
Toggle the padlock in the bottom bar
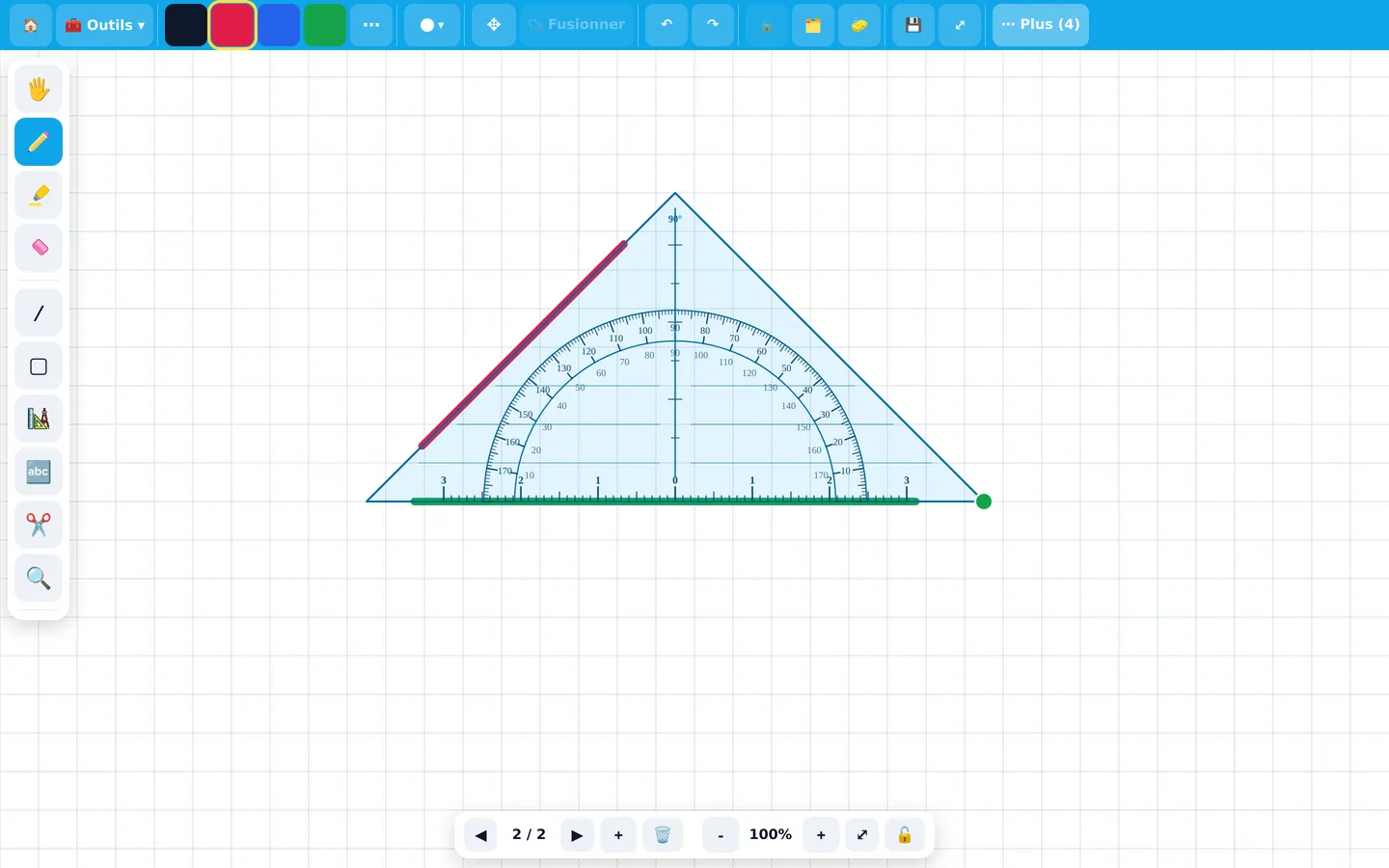pos(905,835)
